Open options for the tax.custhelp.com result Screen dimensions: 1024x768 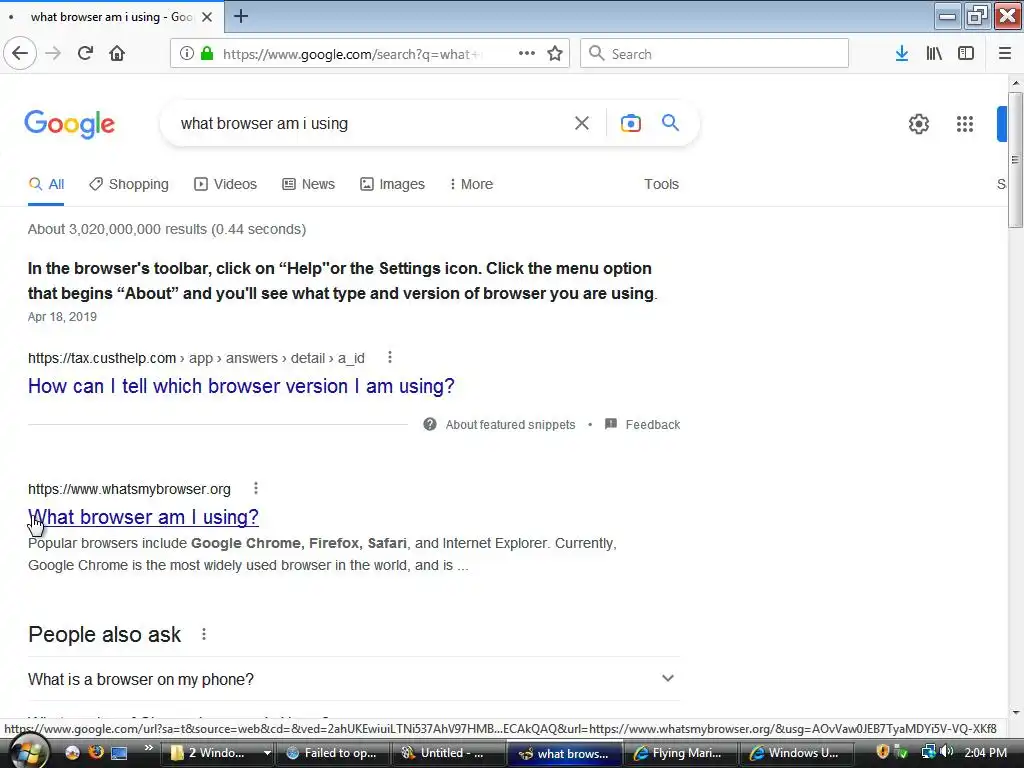(x=390, y=357)
